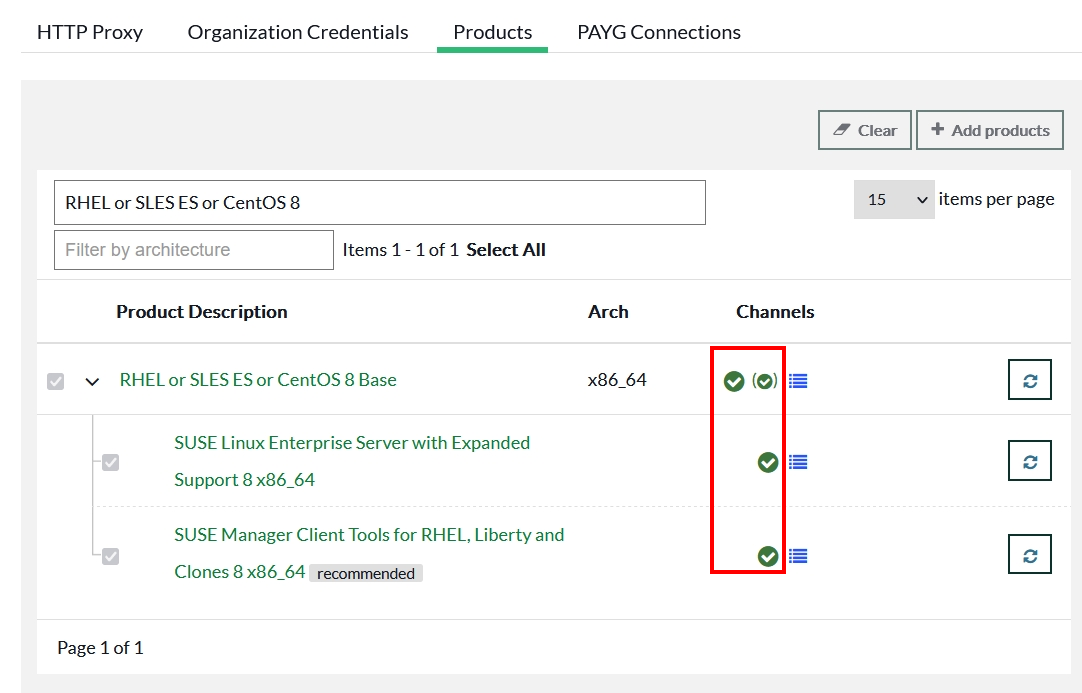
Task: Click the x86_64 arch cell
Action: click(x=617, y=380)
